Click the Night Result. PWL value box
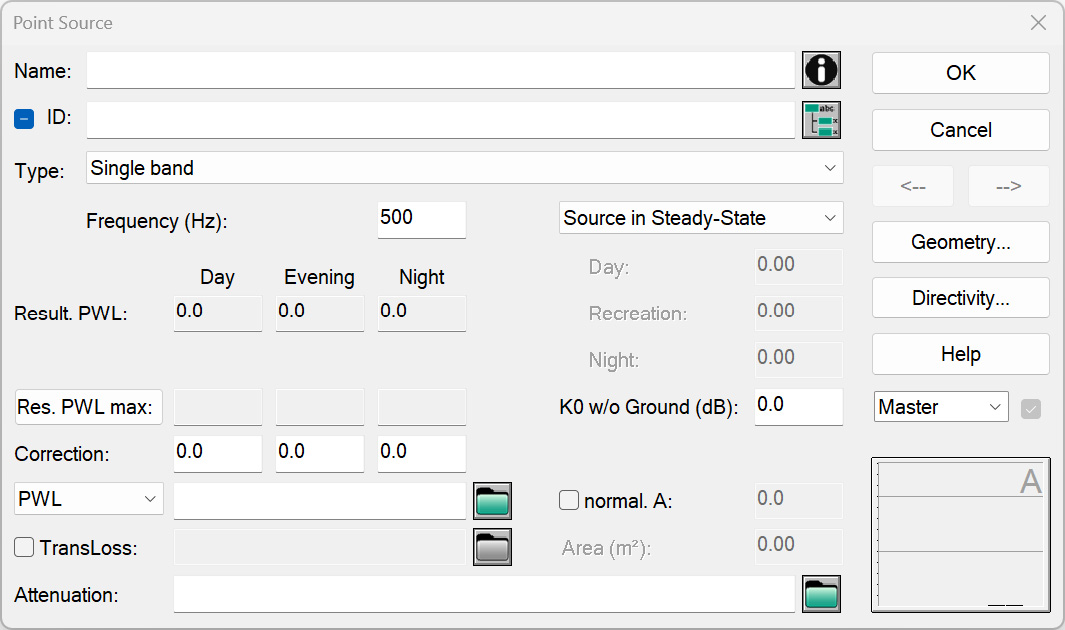 coord(422,313)
